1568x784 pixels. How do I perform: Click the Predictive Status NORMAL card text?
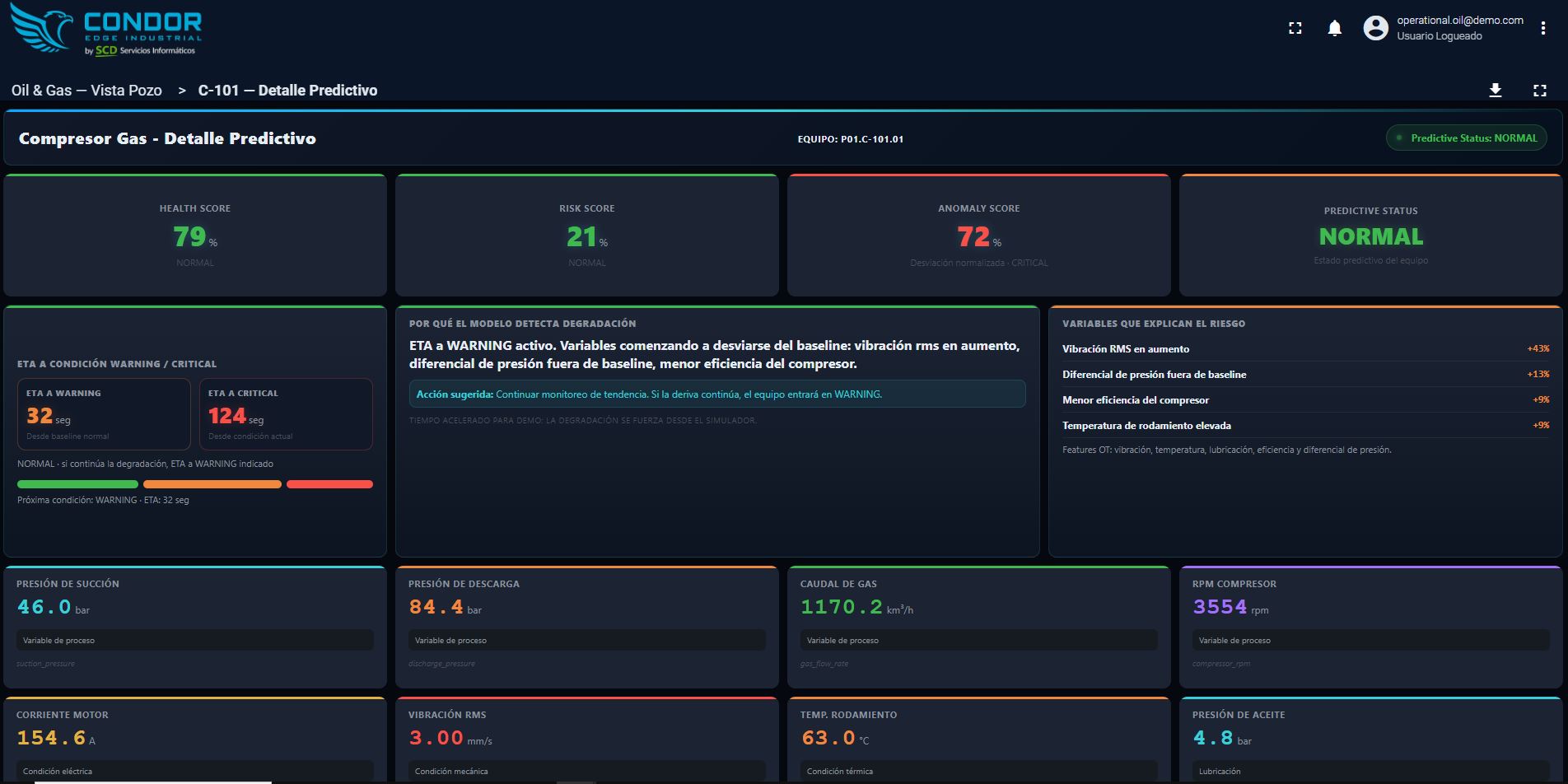coord(1371,237)
